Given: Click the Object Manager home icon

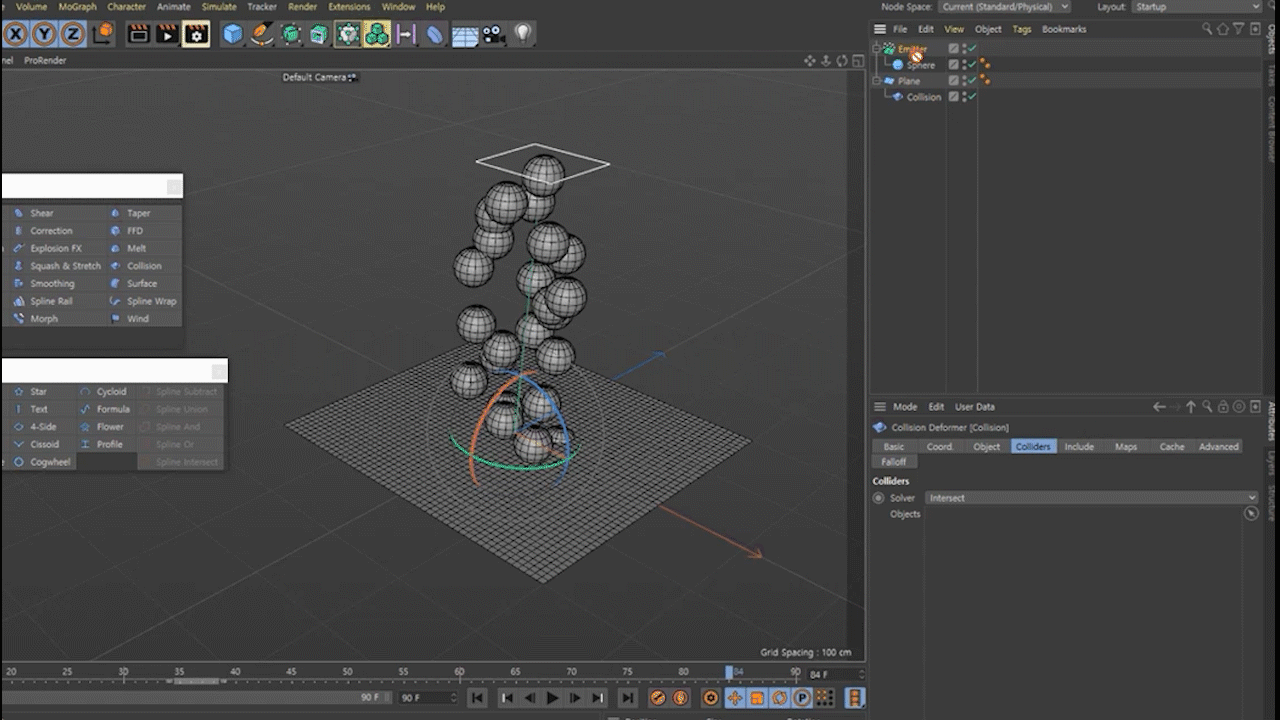Looking at the screenshot, I should [x=1223, y=29].
